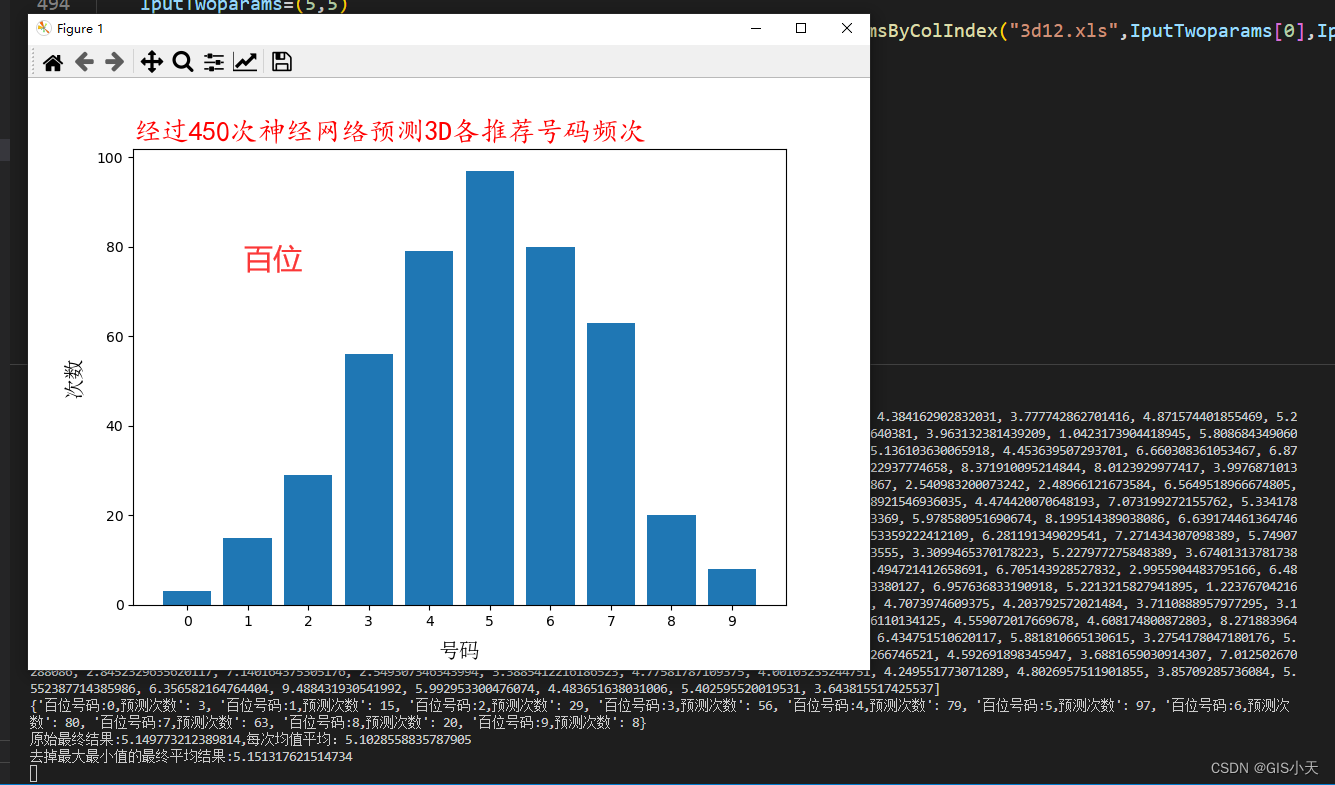The height and width of the screenshot is (785, 1335).
Task: Click the bar for number 0
Action: [x=187, y=598]
